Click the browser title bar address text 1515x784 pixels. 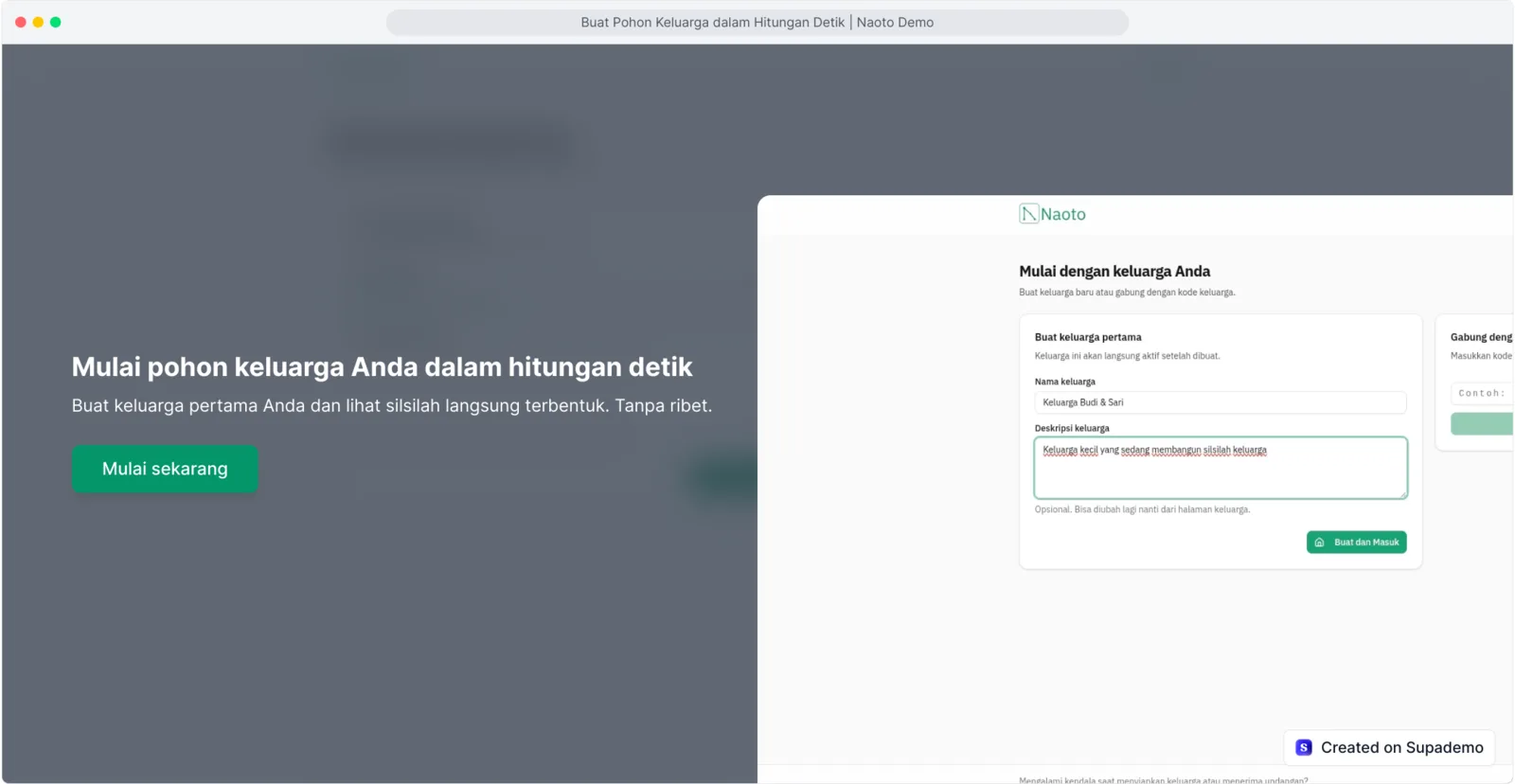tap(757, 22)
